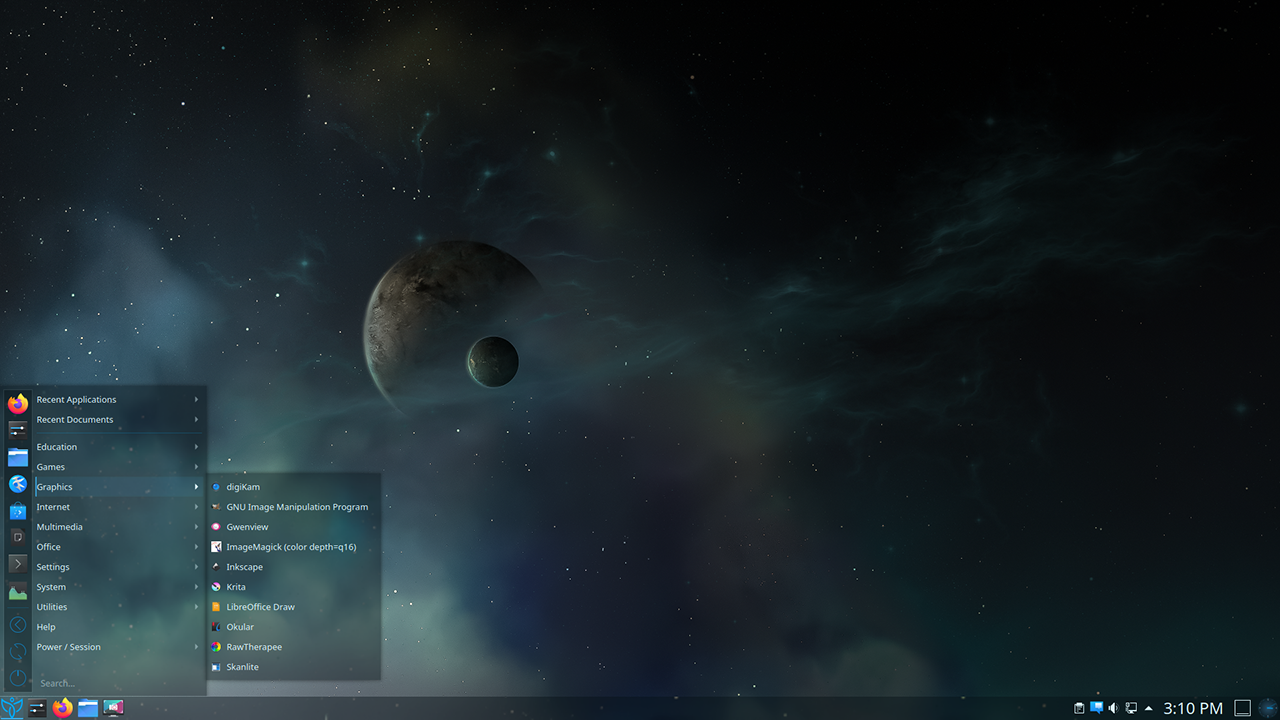This screenshot has height=720, width=1280.
Task: Click the power shutdown icon in sidebar
Action: 18,678
